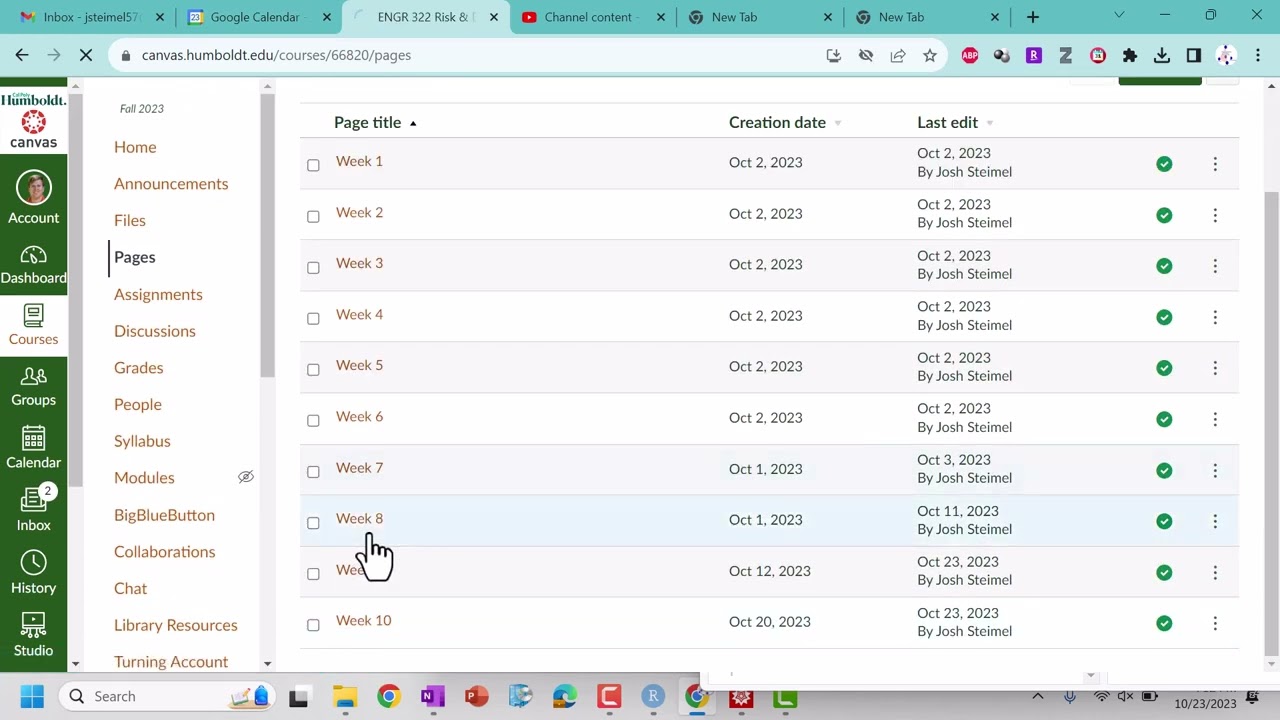Open OneNote from the taskbar

pos(433,696)
